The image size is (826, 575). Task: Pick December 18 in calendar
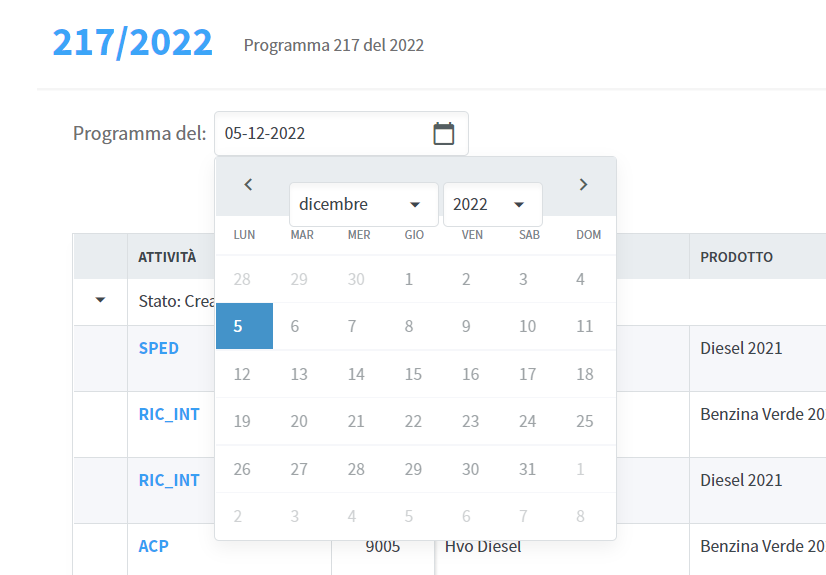pos(587,374)
